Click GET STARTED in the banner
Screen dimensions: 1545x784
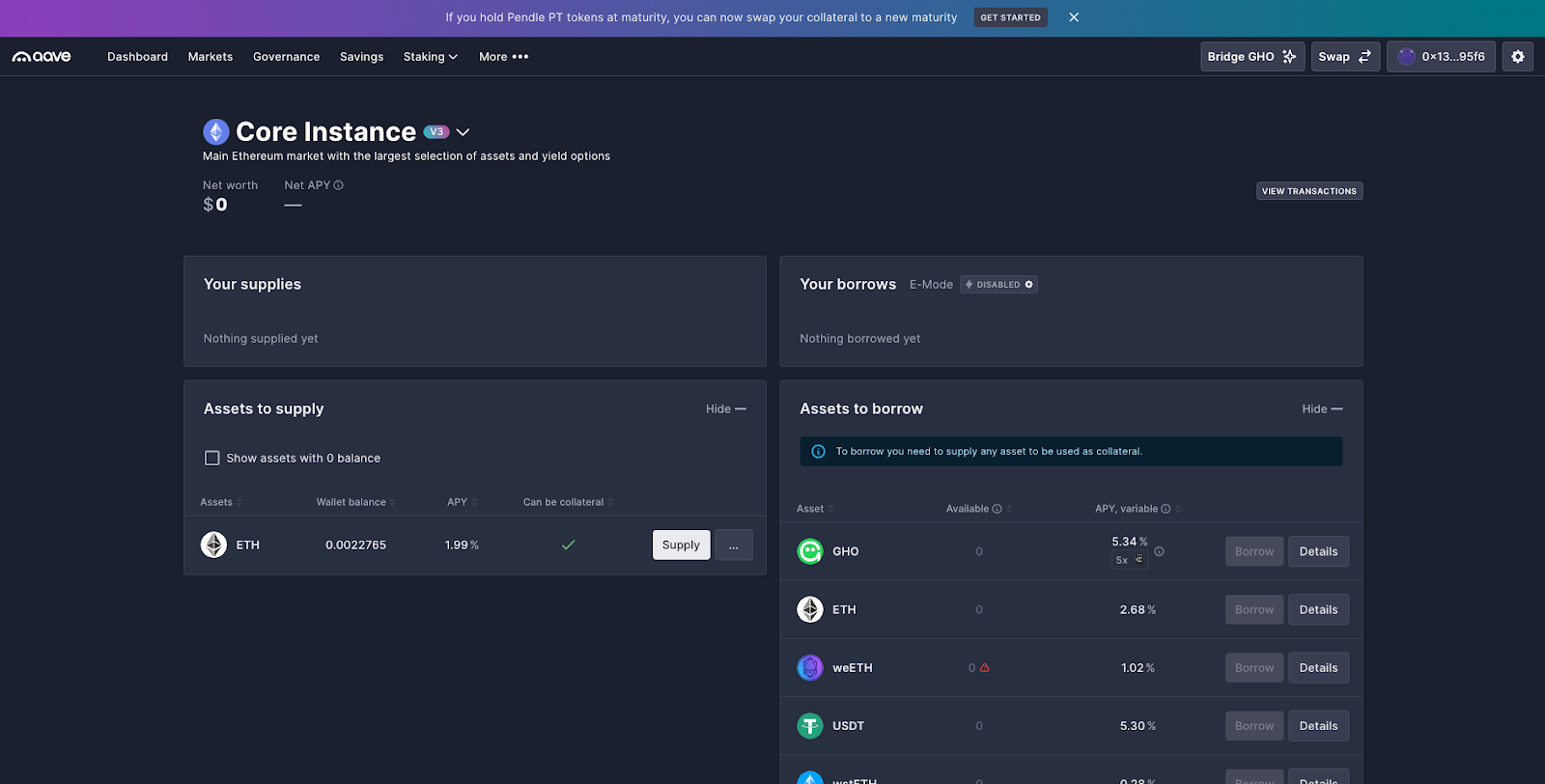(1010, 17)
